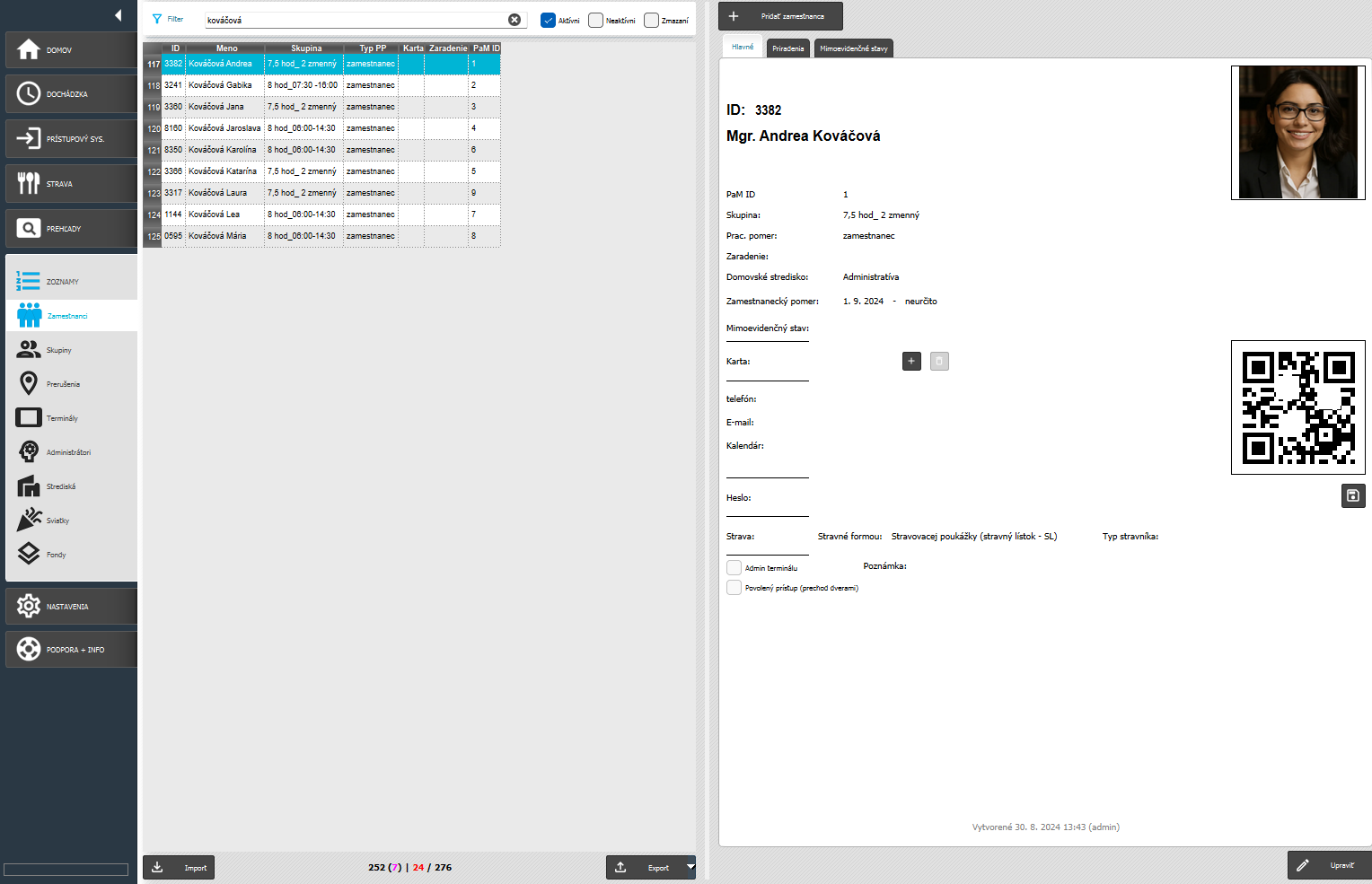The image size is (1372, 884).
Task: Clear the filter search text
Action: pos(514,20)
